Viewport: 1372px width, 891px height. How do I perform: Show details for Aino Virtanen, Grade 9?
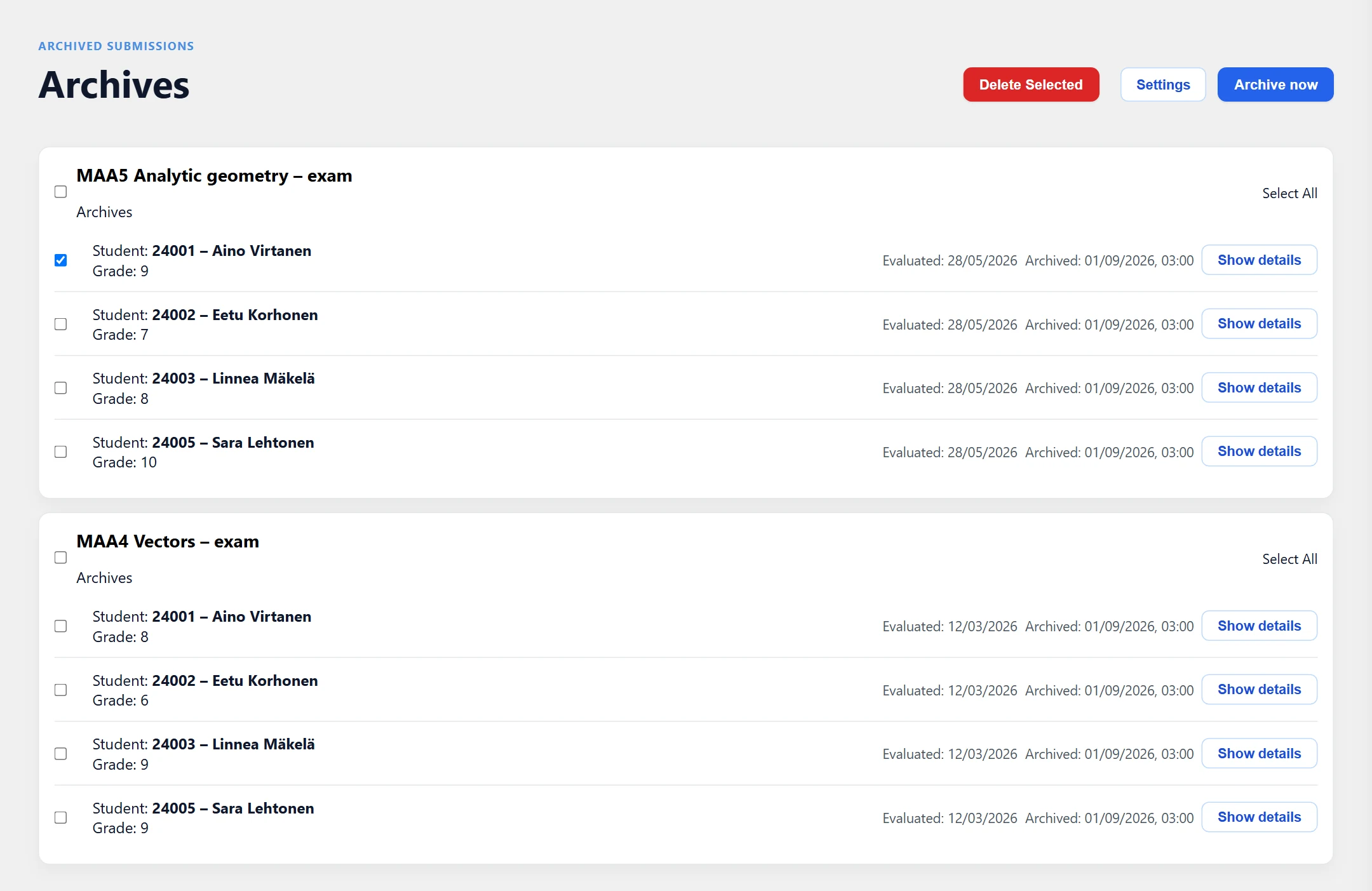coord(1259,260)
